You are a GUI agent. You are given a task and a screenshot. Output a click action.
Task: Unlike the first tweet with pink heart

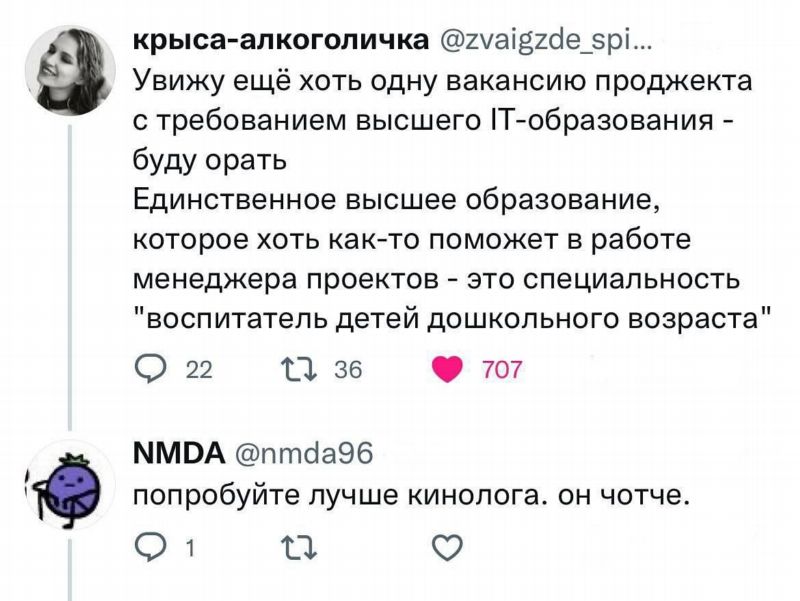point(446,370)
